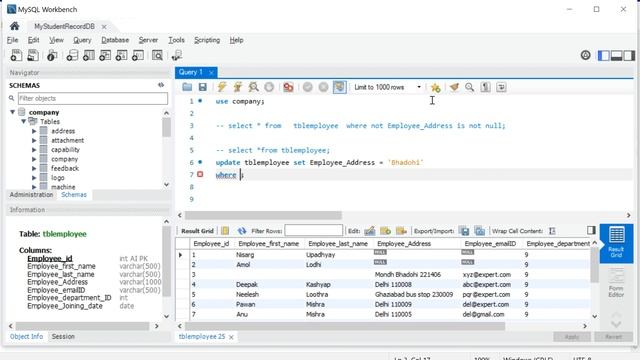Viewport: 640px width, 360px height.
Task: Stop the running query icon
Action: tap(269, 87)
